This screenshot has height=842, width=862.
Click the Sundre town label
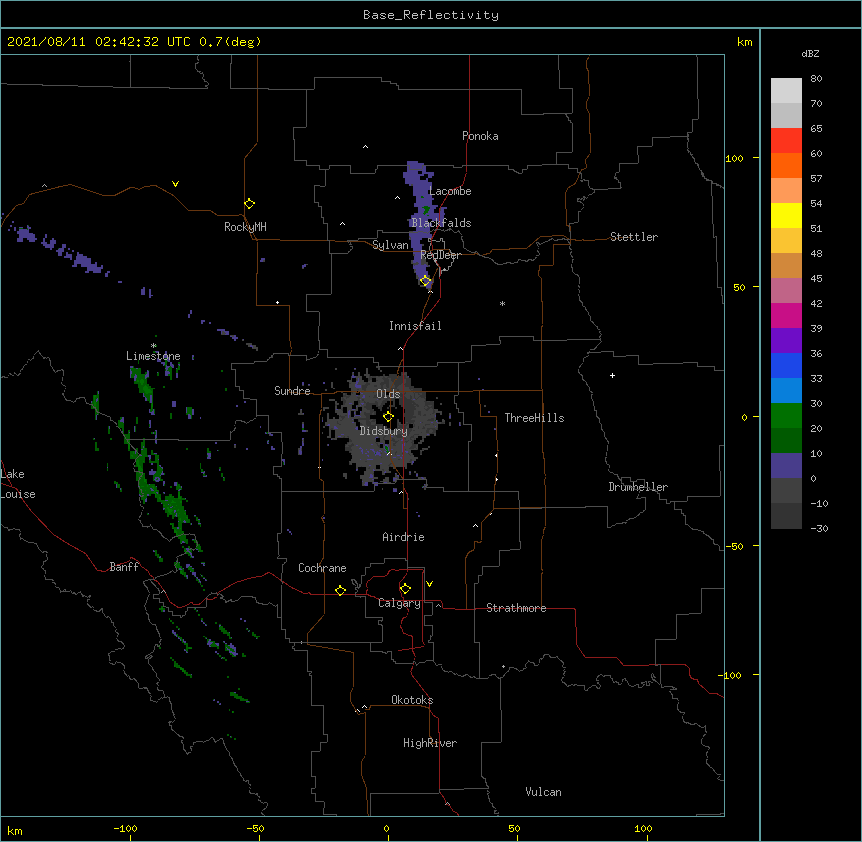point(292,391)
